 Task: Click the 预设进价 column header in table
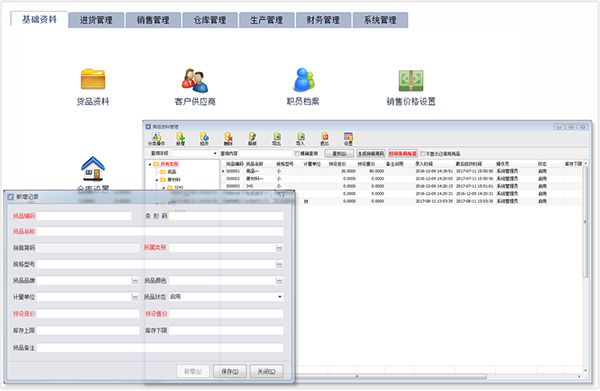tap(338, 164)
